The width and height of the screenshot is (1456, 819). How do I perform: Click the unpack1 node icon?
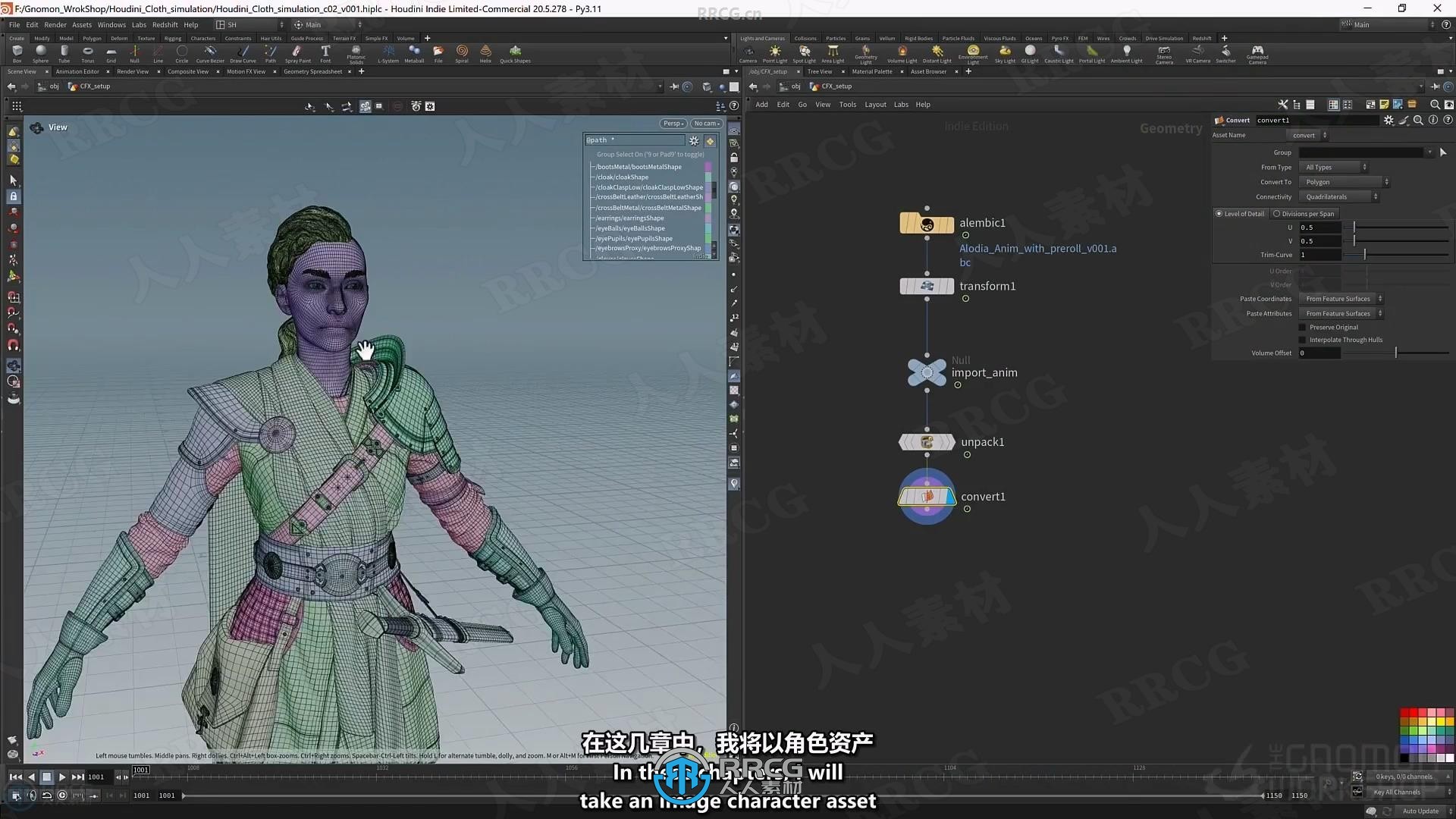coord(927,442)
